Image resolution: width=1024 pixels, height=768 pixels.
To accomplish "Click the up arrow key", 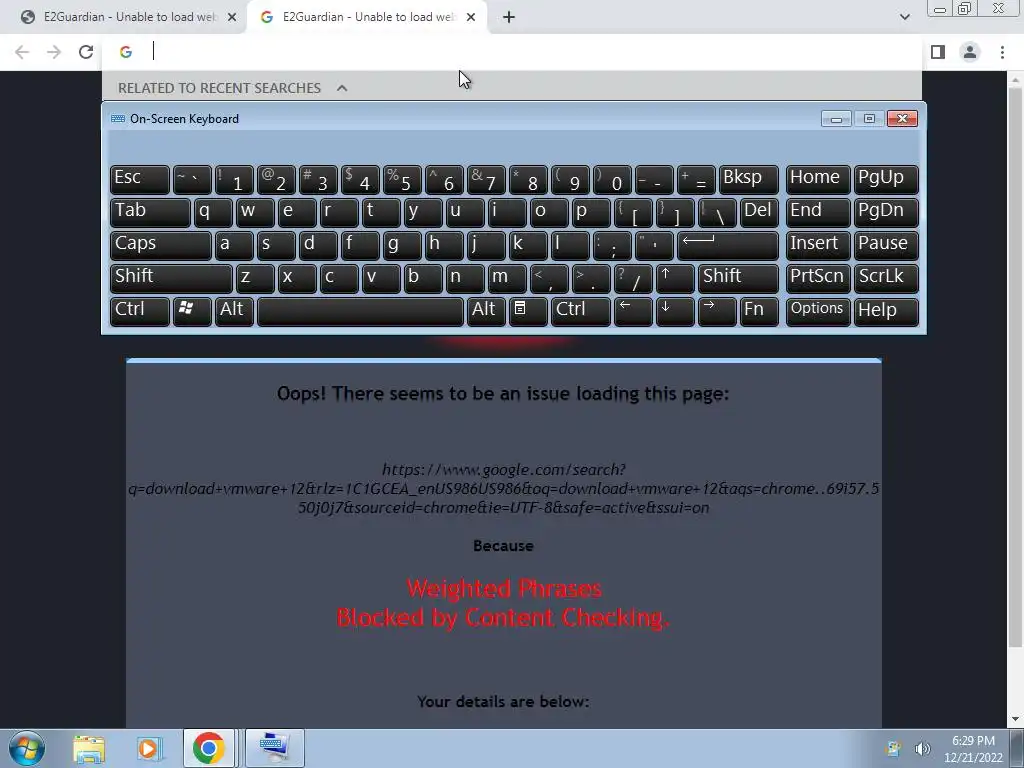I will (x=675, y=278).
